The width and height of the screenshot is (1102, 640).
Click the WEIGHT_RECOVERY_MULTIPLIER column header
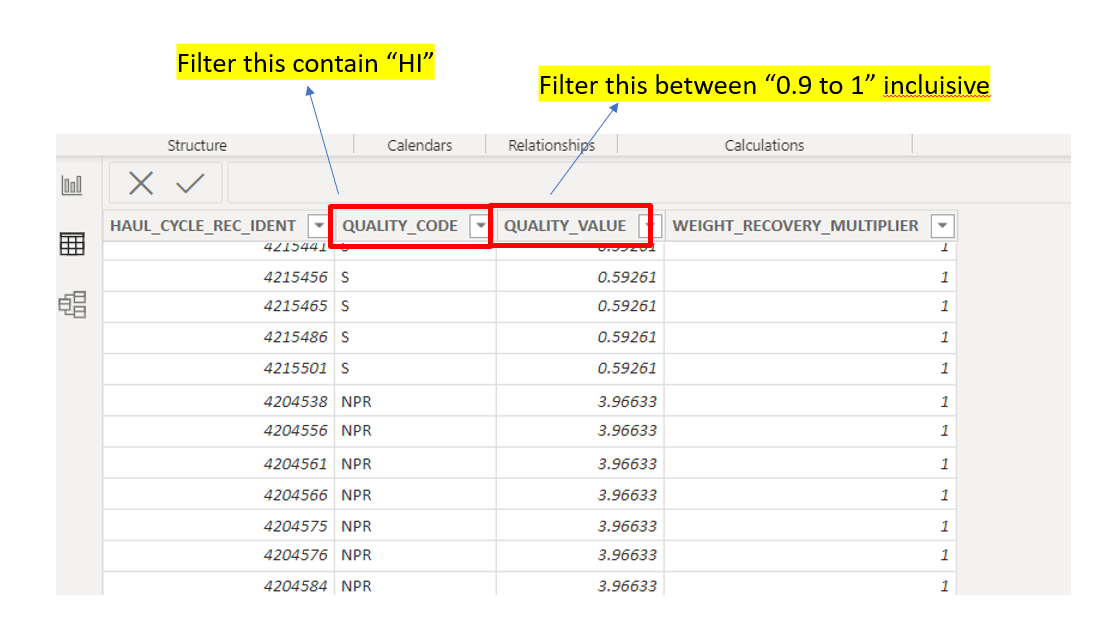point(796,226)
